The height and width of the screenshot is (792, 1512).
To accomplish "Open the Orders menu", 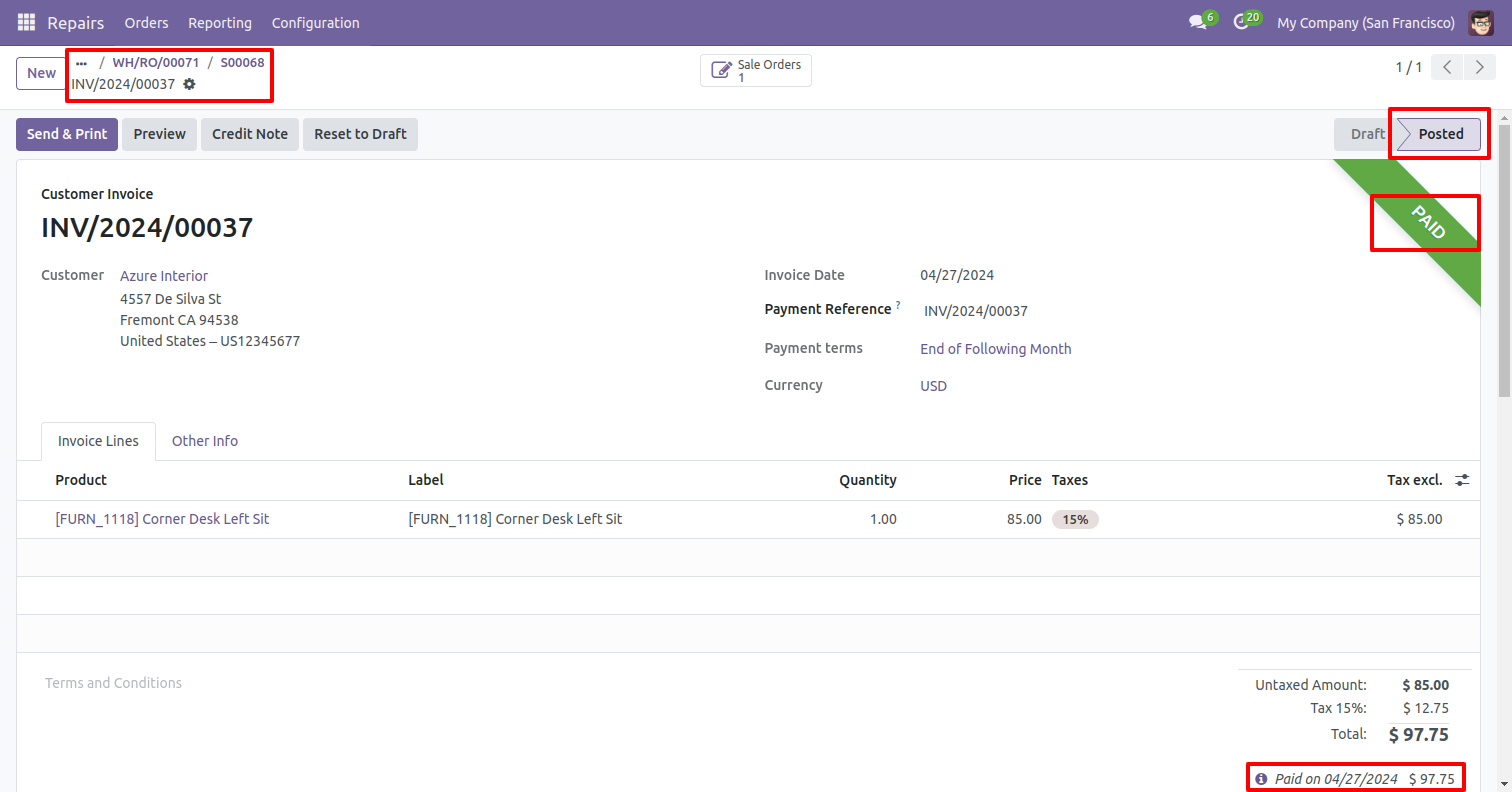I will point(147,22).
